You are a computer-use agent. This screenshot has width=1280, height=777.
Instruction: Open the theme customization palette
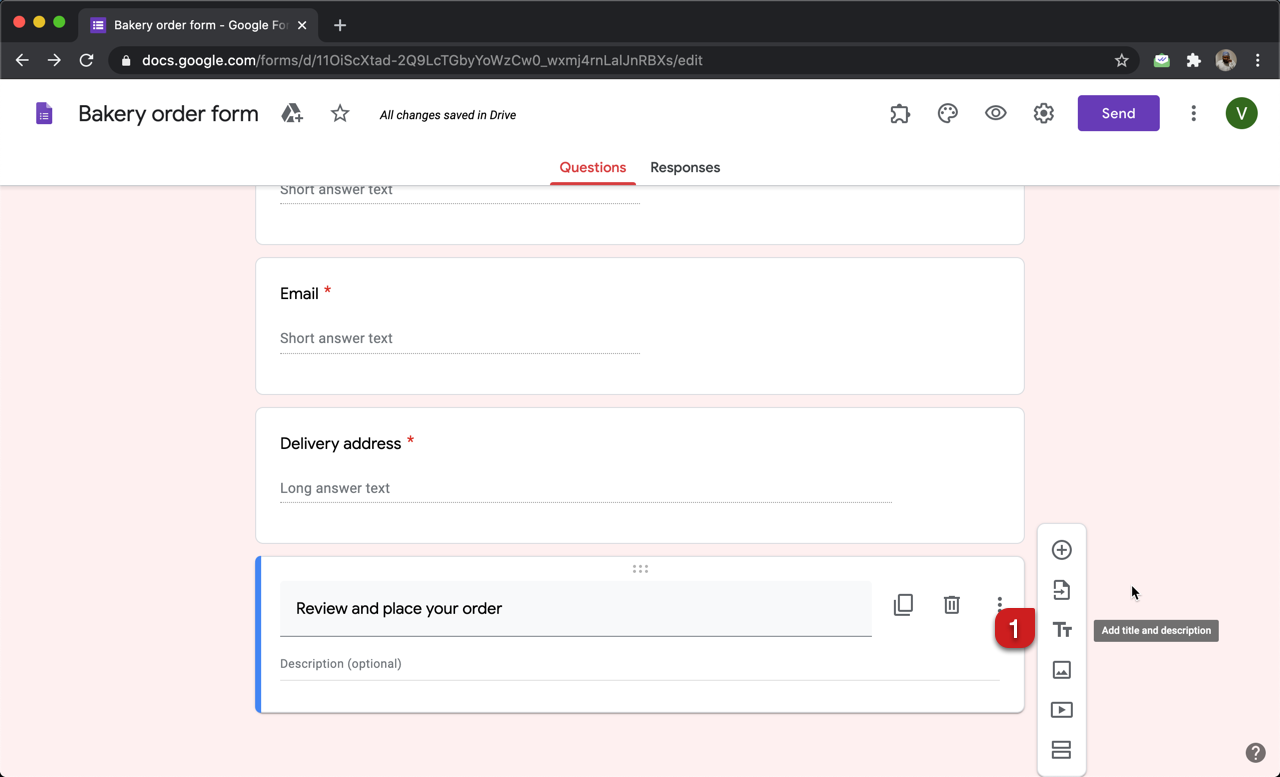947,113
